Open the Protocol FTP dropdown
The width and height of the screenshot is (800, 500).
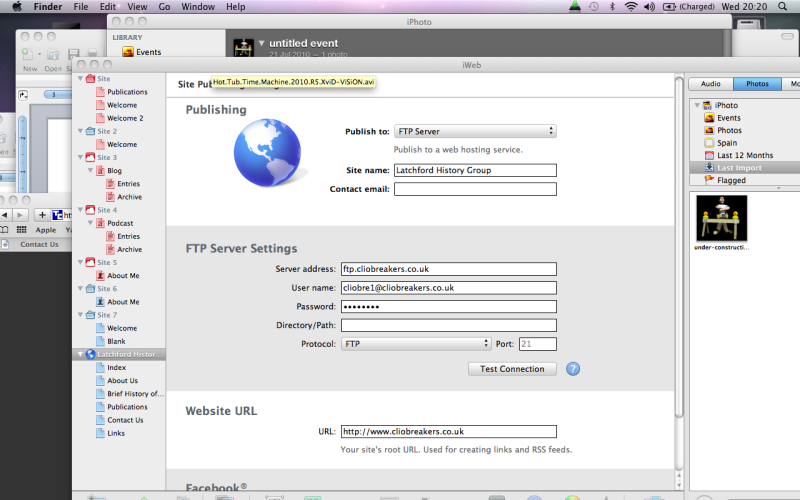(x=416, y=344)
